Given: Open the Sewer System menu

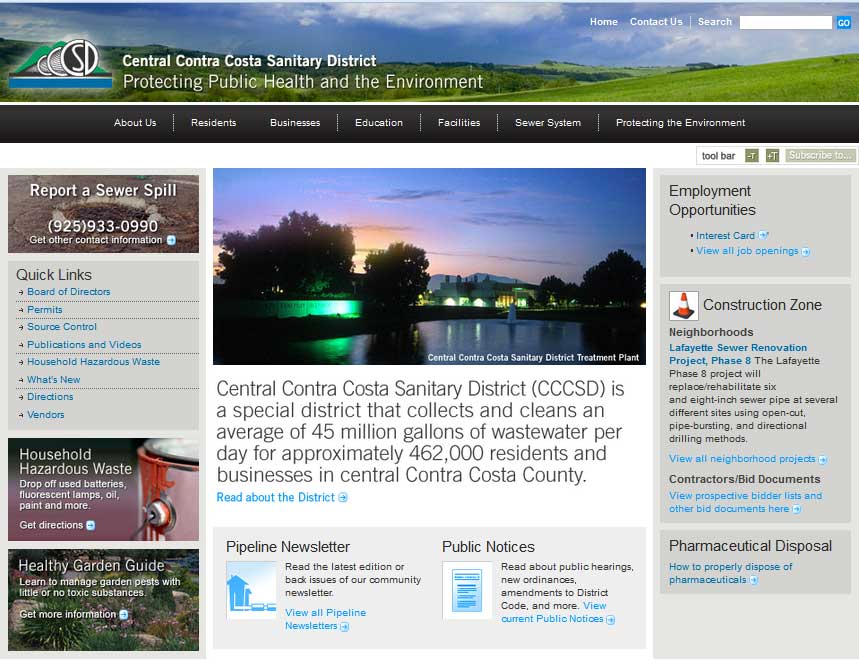Looking at the screenshot, I should pyautogui.click(x=548, y=123).
